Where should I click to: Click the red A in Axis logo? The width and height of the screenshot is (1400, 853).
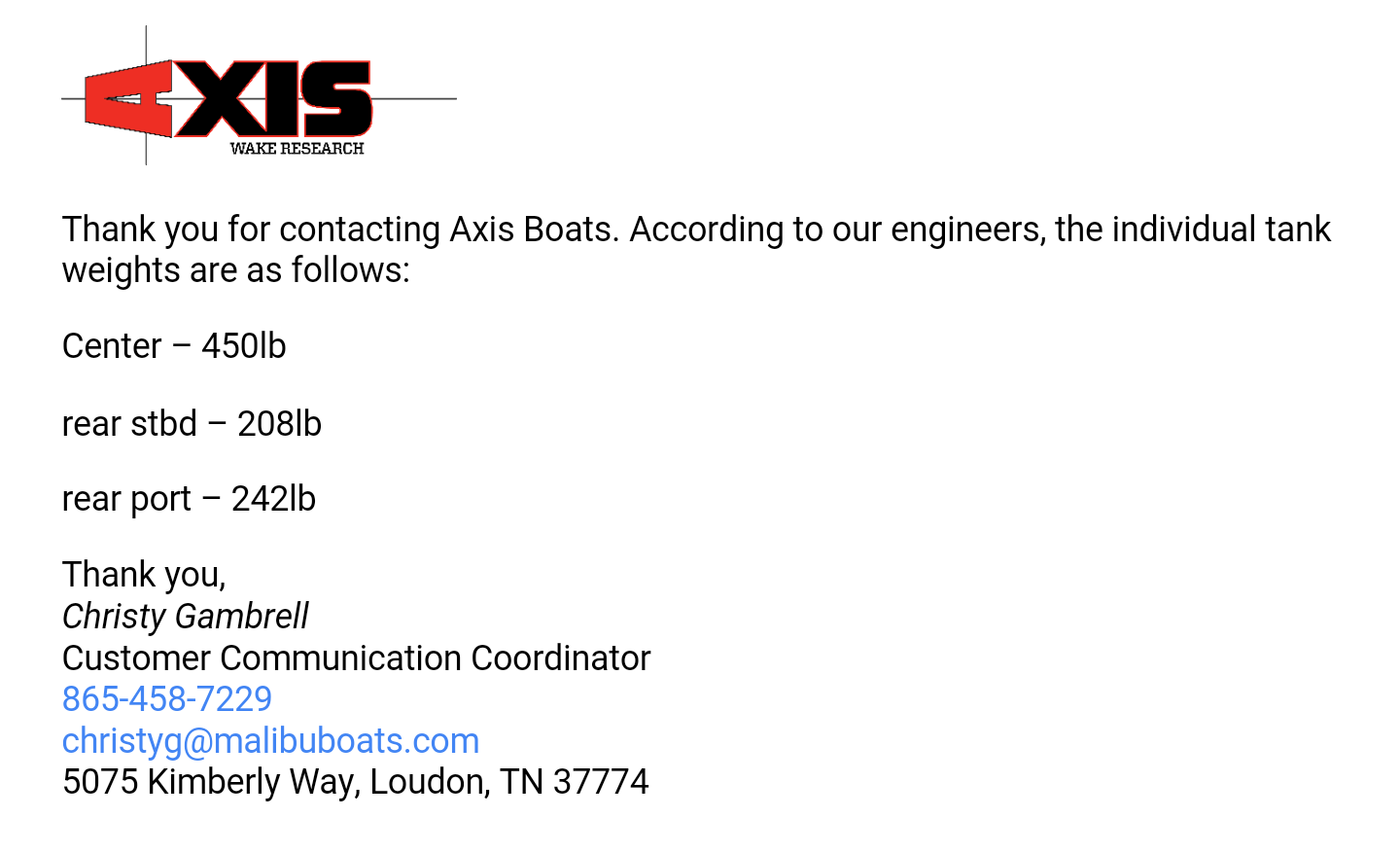[128, 98]
